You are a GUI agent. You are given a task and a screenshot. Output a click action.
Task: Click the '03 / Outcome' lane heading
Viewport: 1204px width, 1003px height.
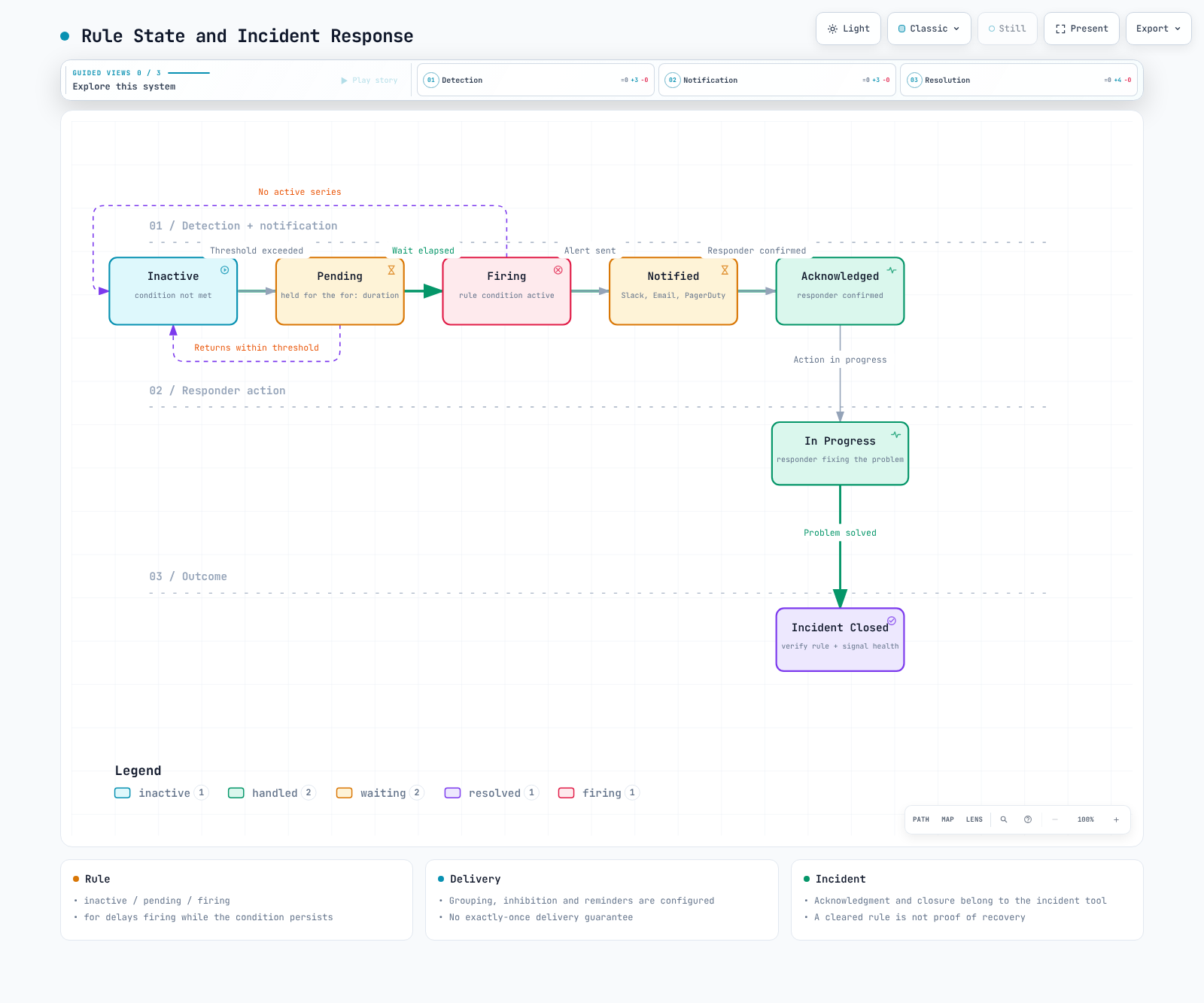pos(188,576)
